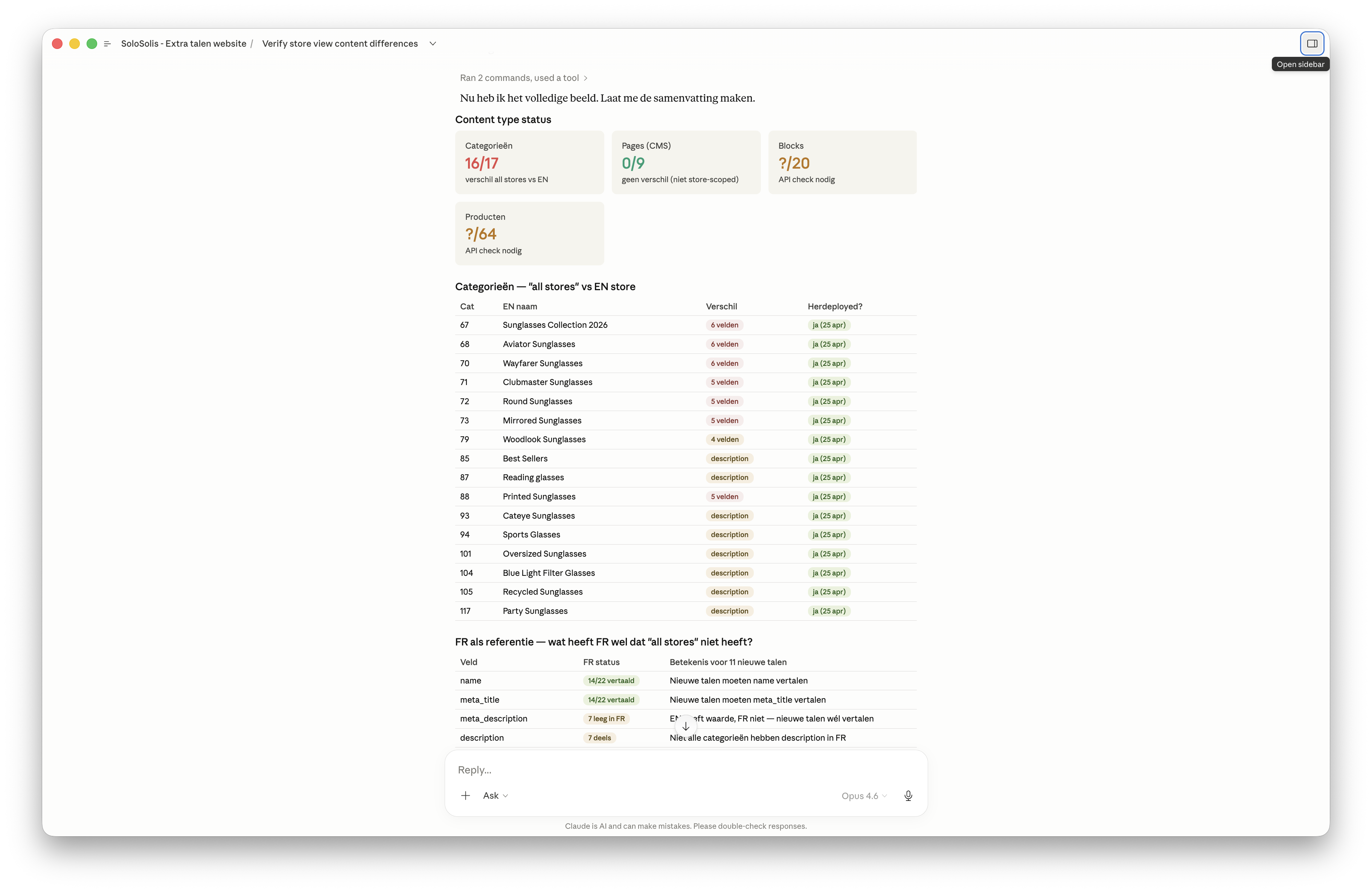Click the Categorieën 16/17 status card
Image resolution: width=1372 pixels, height=892 pixels.
[x=529, y=163]
